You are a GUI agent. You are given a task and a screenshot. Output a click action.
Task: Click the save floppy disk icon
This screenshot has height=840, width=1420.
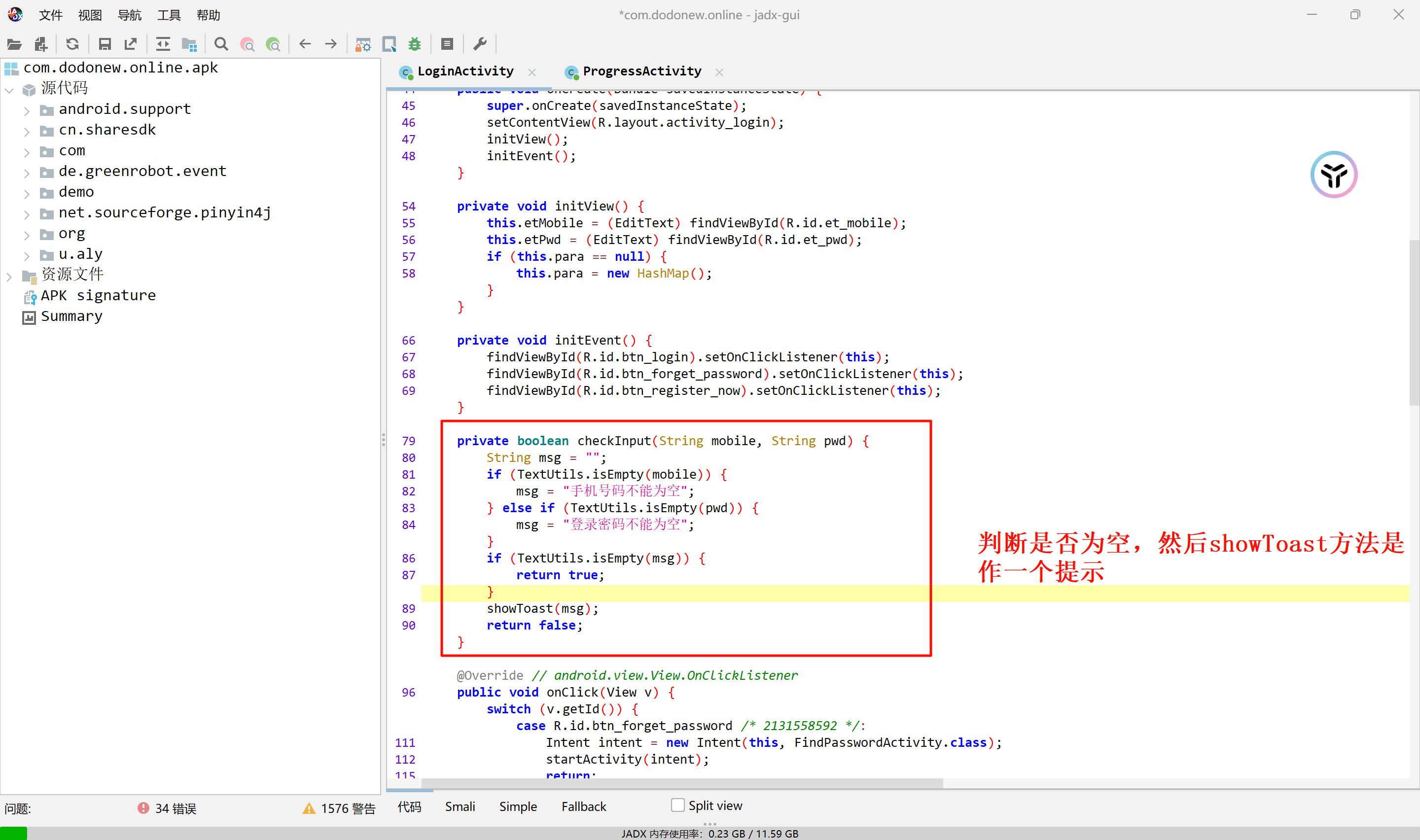[x=105, y=44]
